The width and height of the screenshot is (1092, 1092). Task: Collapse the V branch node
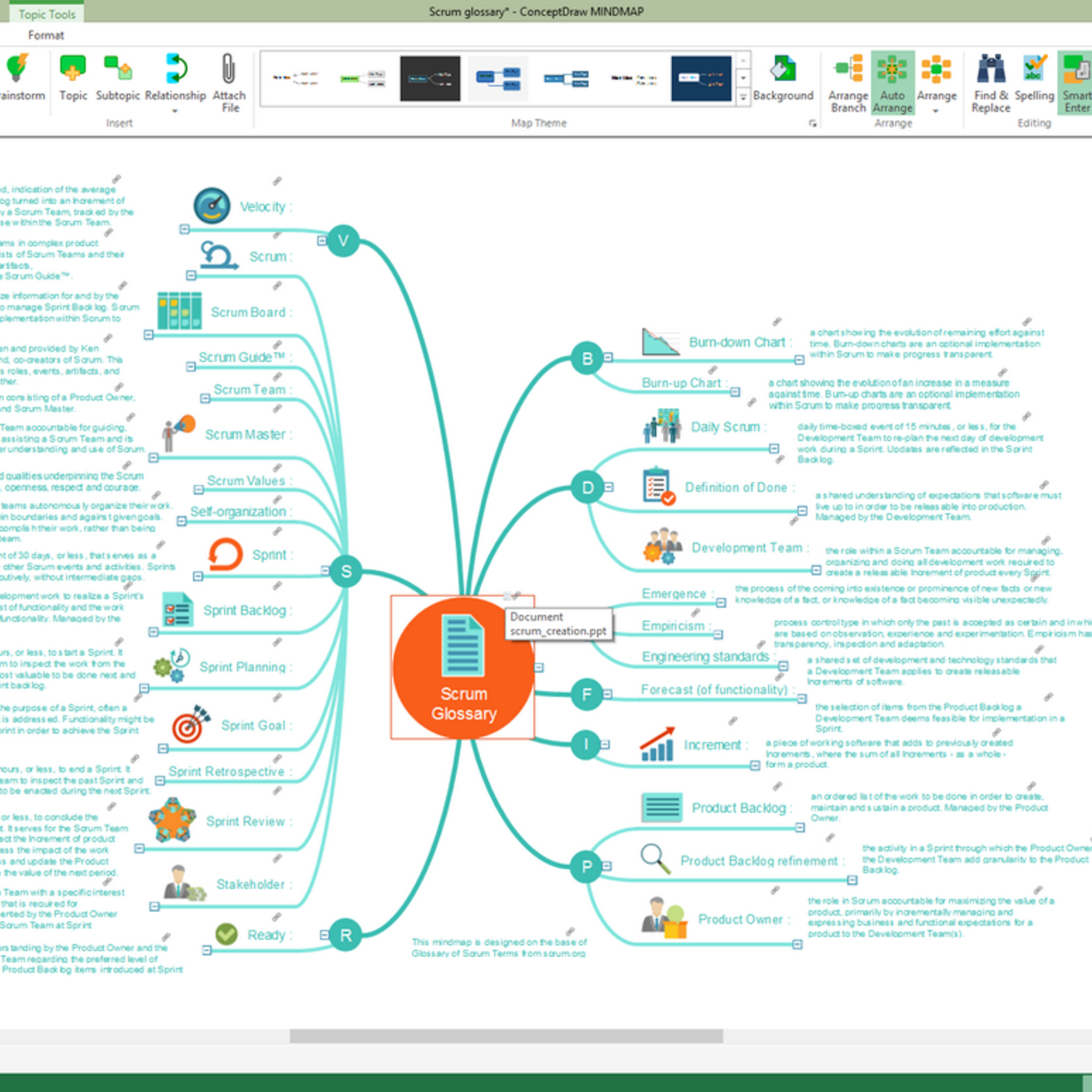(322, 241)
